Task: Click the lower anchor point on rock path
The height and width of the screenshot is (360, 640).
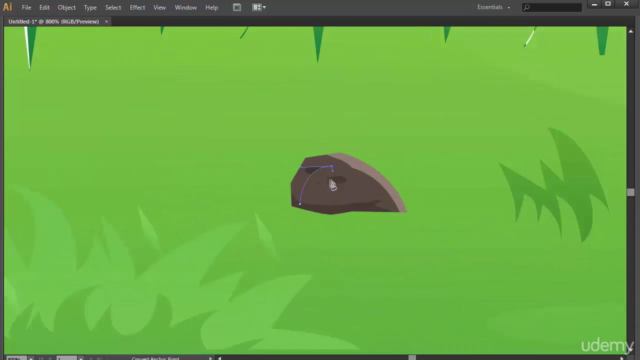Action: click(300, 204)
